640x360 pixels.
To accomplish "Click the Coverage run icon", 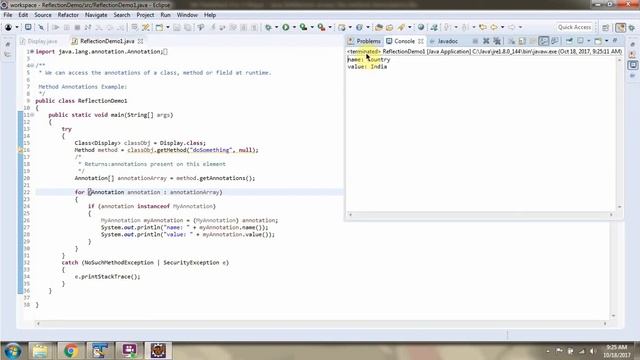I will [x=303, y=27].
